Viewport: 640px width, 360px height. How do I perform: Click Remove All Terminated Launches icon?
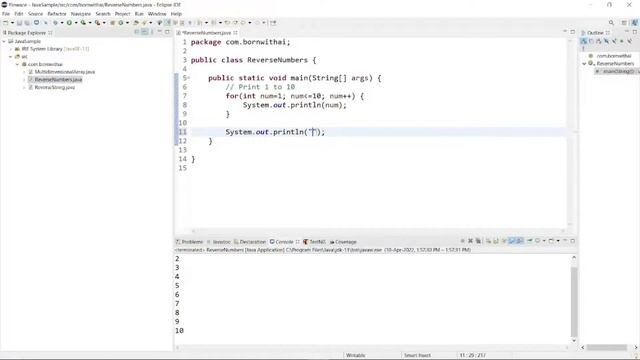478,241
